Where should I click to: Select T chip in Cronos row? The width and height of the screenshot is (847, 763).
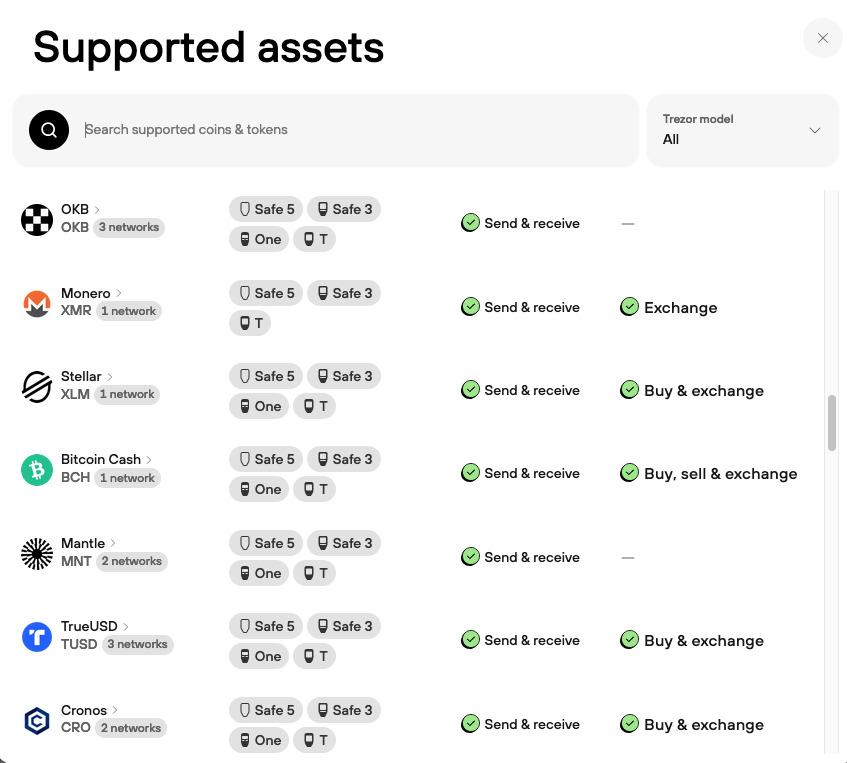pos(314,740)
